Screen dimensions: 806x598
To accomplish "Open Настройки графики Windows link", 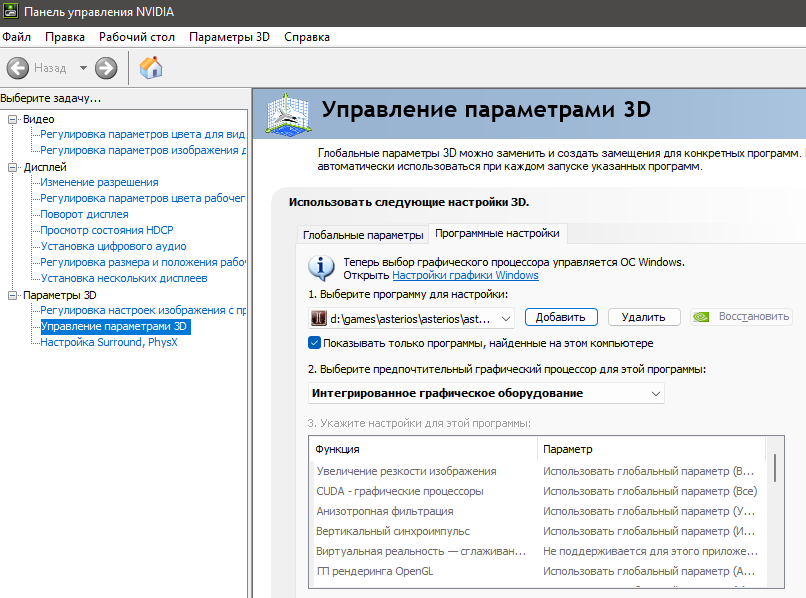I will pos(465,275).
